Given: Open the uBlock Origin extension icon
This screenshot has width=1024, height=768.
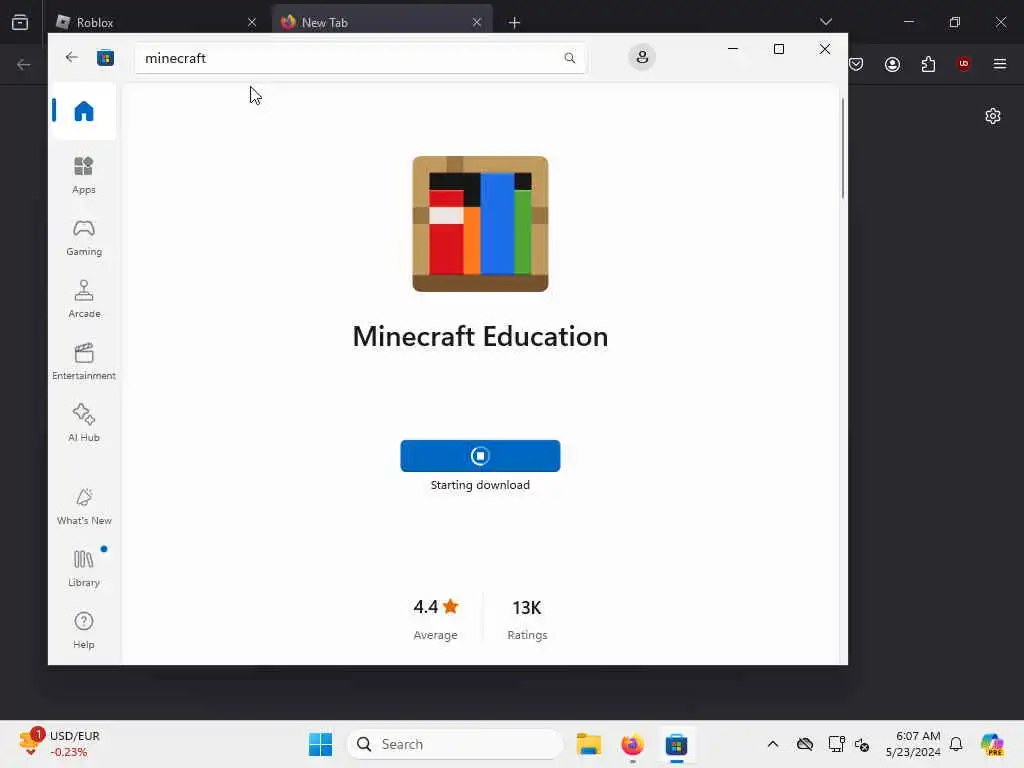Looking at the screenshot, I should [x=963, y=64].
